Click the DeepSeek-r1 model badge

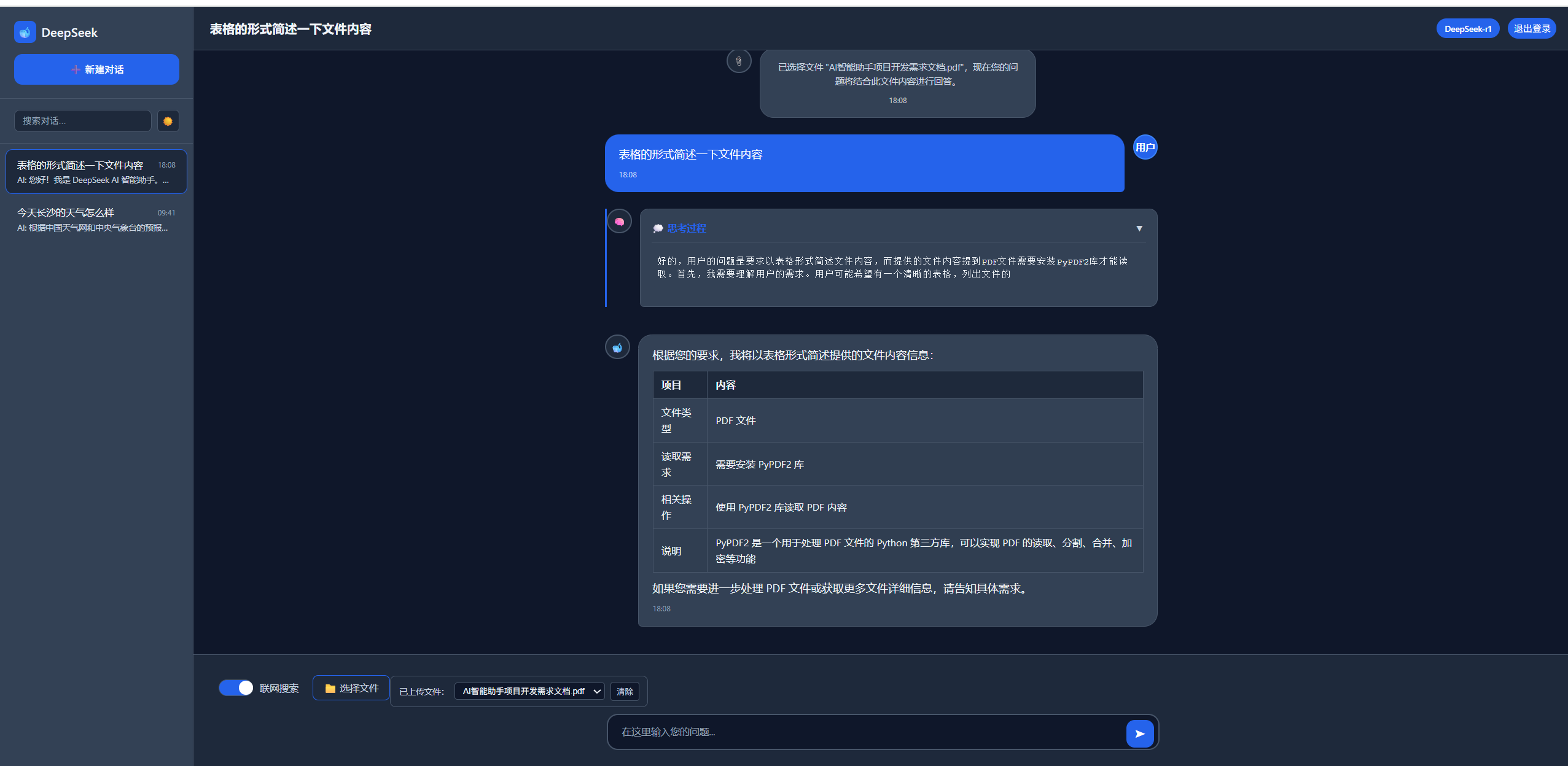(1467, 29)
